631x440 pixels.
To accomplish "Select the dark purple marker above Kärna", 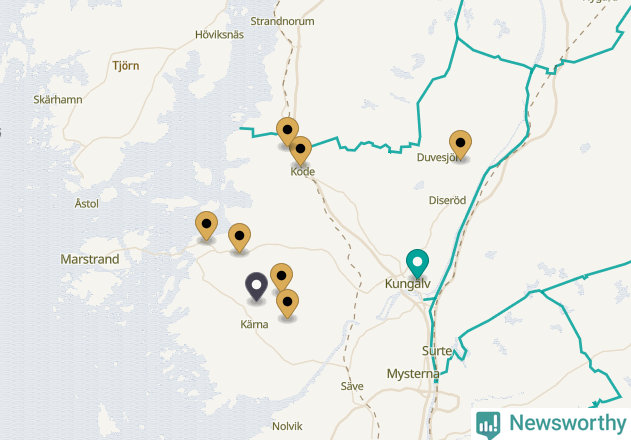I will [256, 286].
